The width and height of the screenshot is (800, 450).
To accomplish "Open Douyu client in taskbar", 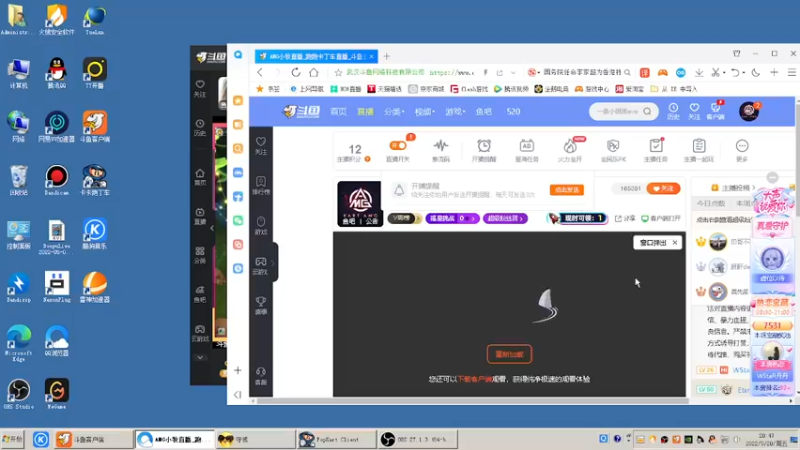I will pos(93,439).
